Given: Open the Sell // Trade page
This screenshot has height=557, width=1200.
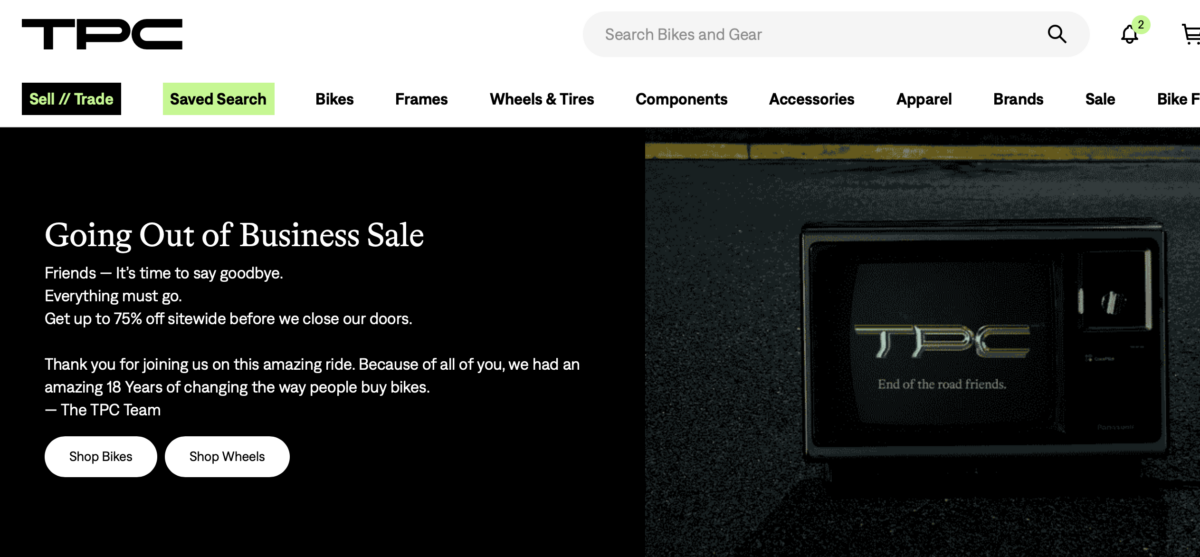Looking at the screenshot, I should pos(71,99).
